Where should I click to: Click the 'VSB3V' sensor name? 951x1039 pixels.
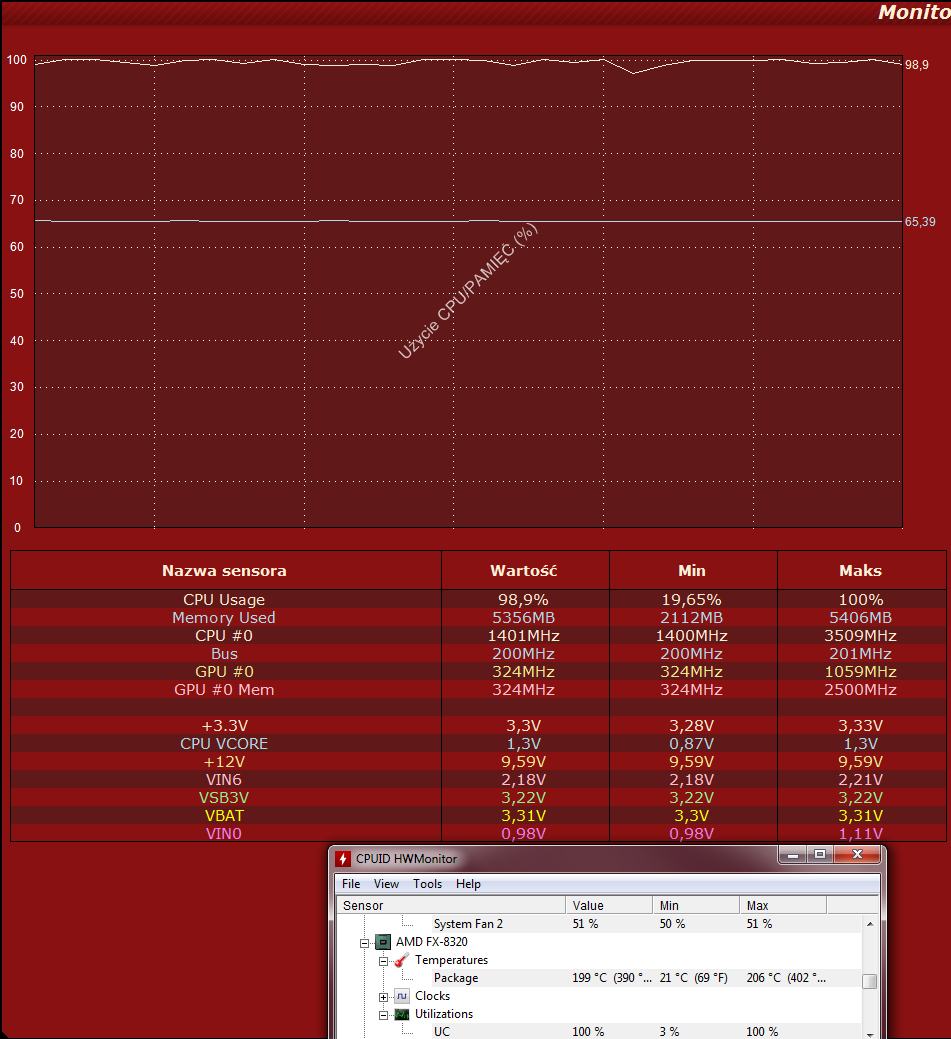[x=224, y=798]
